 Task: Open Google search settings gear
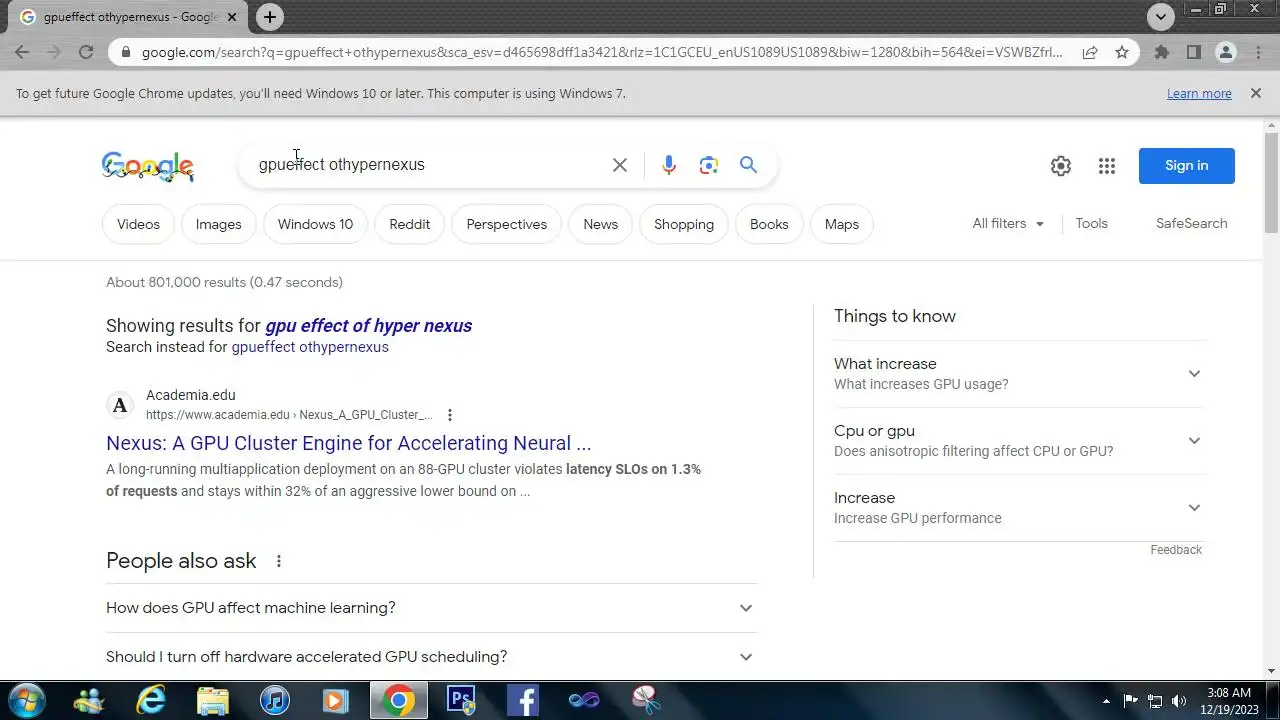(1061, 166)
